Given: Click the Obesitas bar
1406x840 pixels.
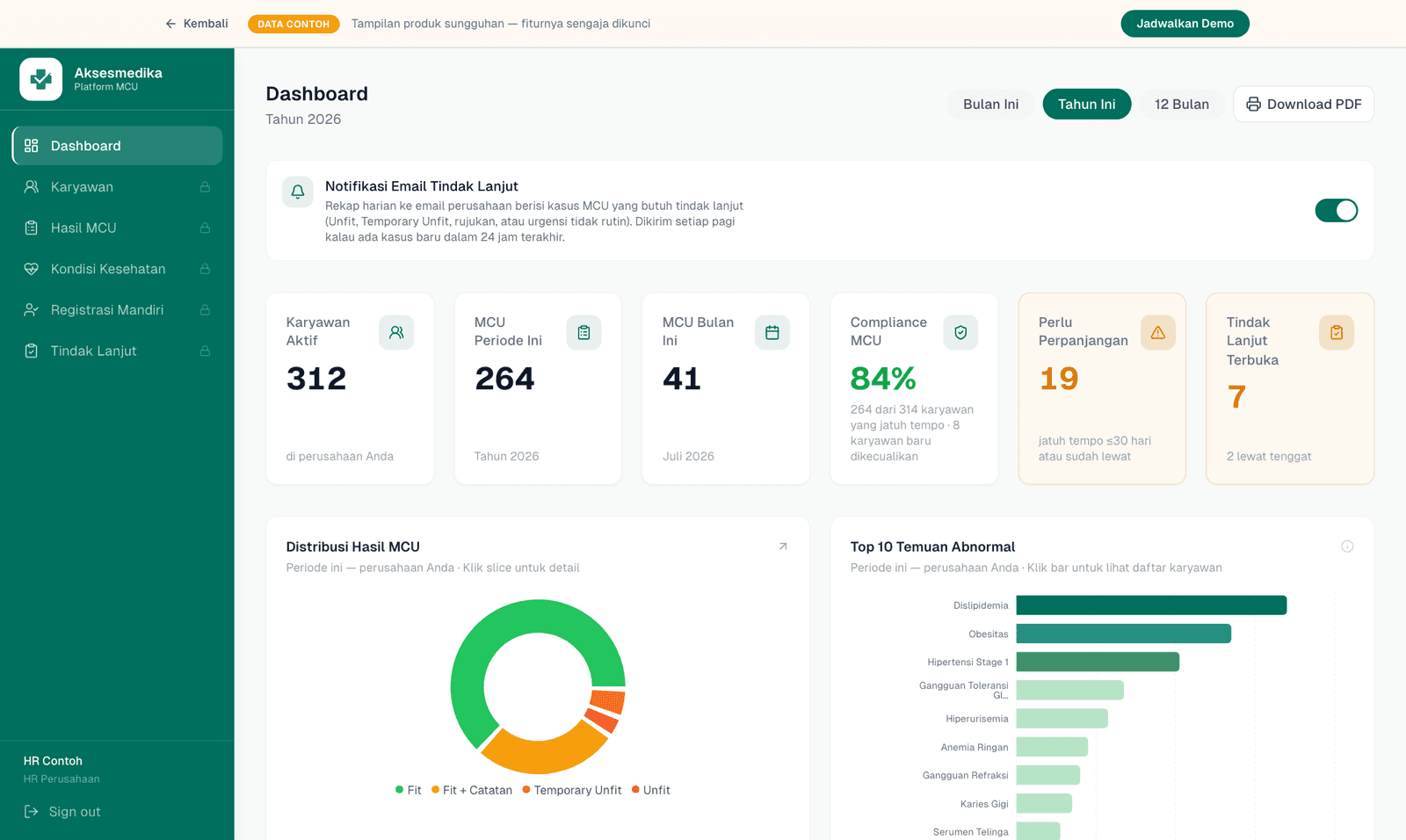Looking at the screenshot, I should coord(1124,634).
